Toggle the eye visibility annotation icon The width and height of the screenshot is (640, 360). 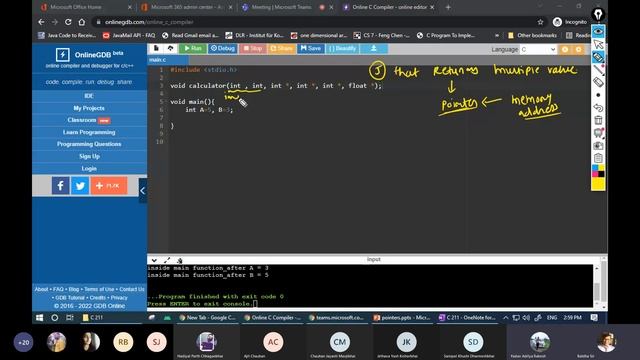(598, 32)
